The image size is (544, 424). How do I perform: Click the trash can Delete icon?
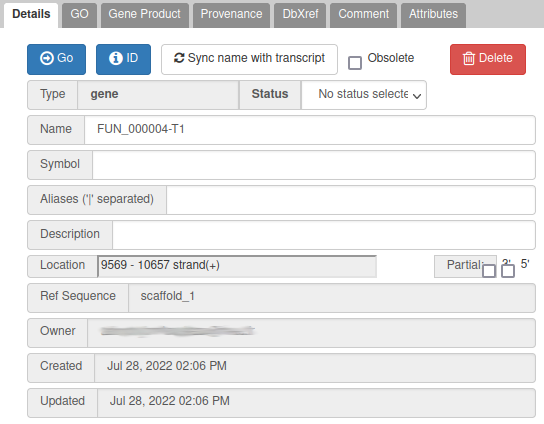[x=468, y=58]
